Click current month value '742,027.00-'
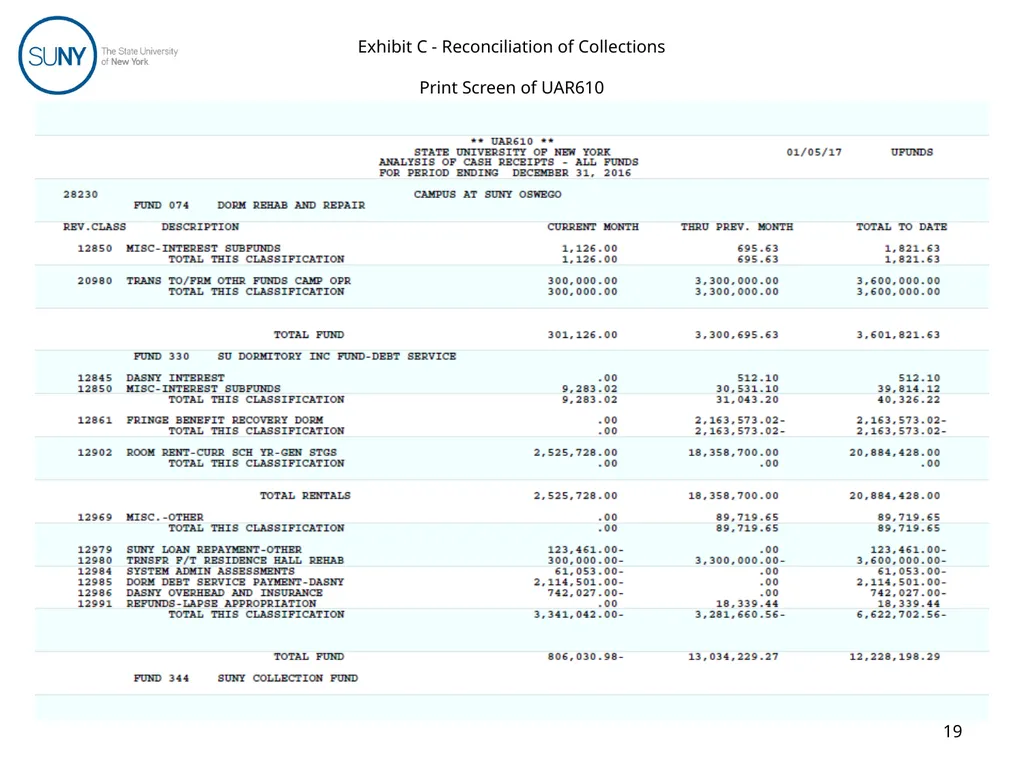 tap(586, 593)
